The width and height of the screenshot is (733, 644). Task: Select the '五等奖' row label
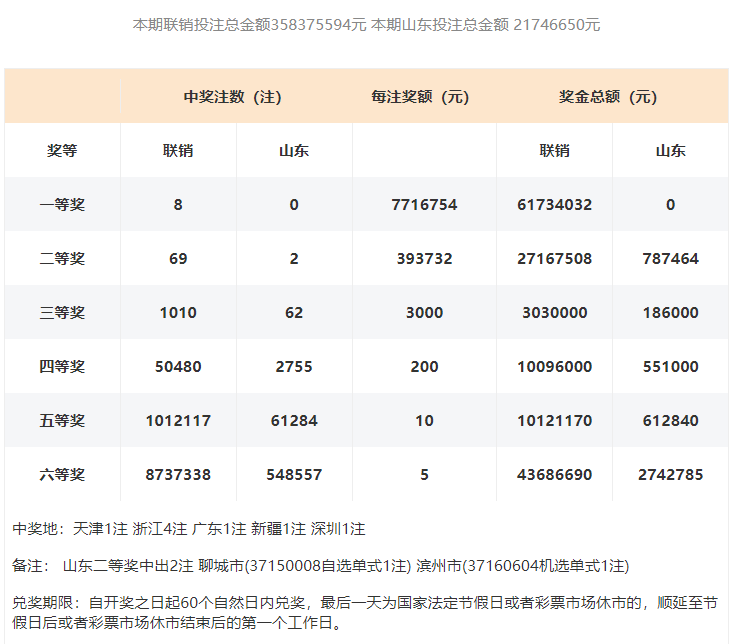point(62,421)
